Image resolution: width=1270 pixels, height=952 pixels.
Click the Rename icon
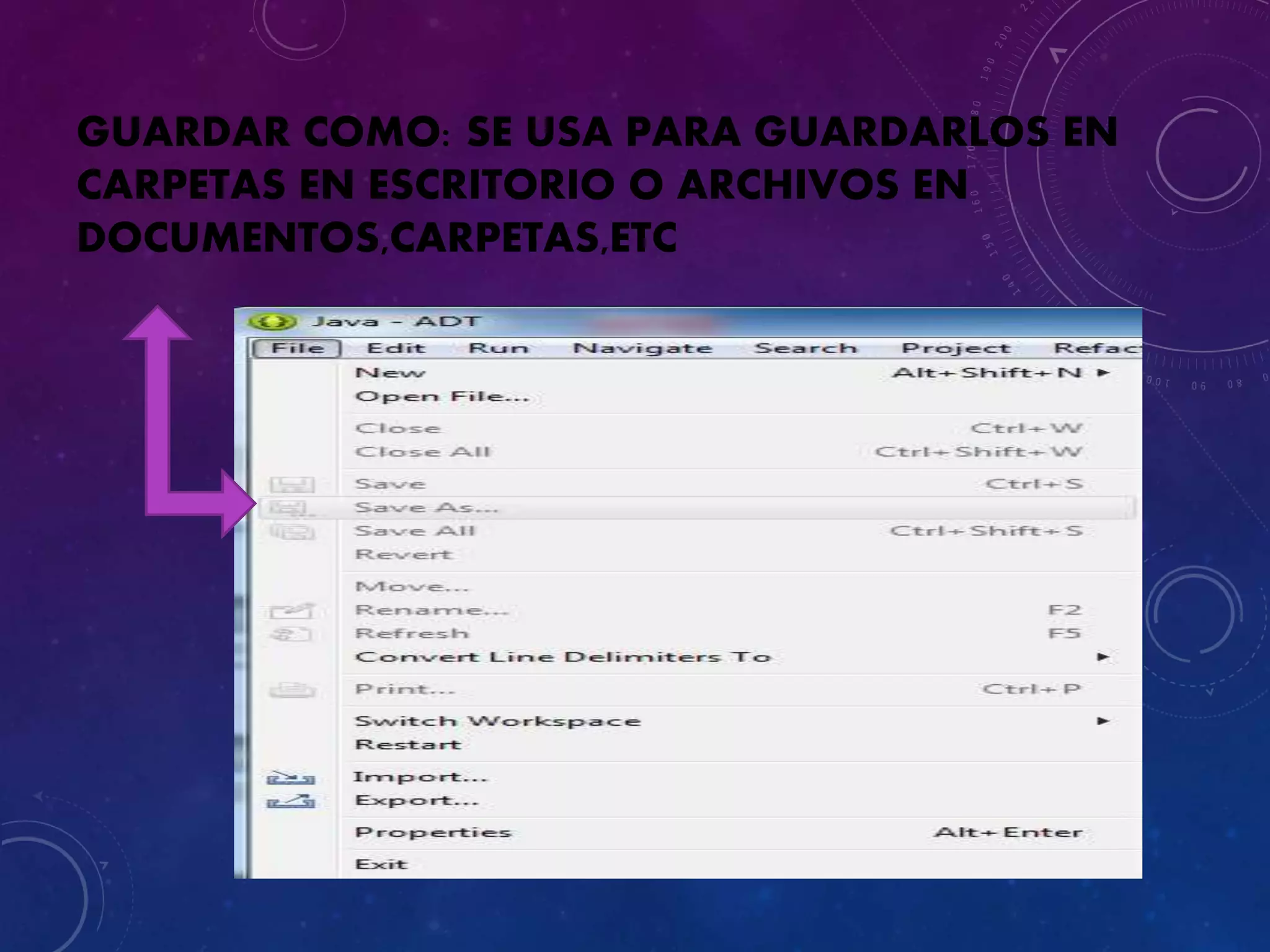click(x=292, y=611)
